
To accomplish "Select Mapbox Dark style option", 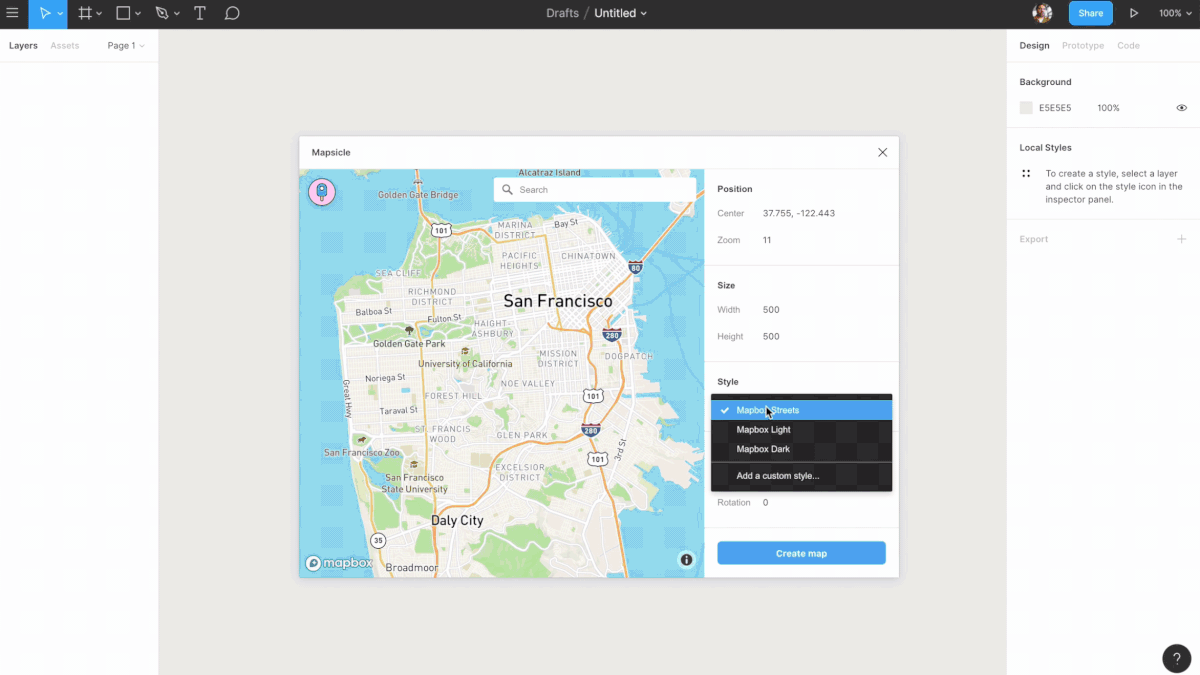I will click(801, 449).
